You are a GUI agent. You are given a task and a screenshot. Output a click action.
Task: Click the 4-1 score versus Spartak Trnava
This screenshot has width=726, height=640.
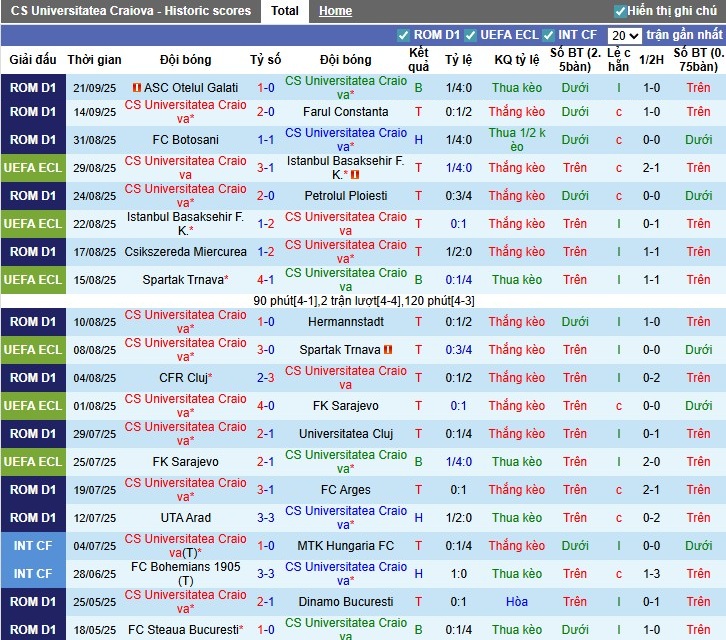coord(265,280)
